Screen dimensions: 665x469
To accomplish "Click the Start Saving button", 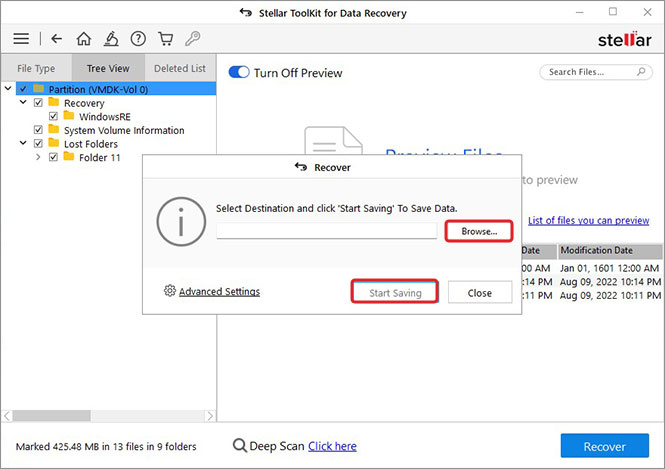I will [x=395, y=293].
